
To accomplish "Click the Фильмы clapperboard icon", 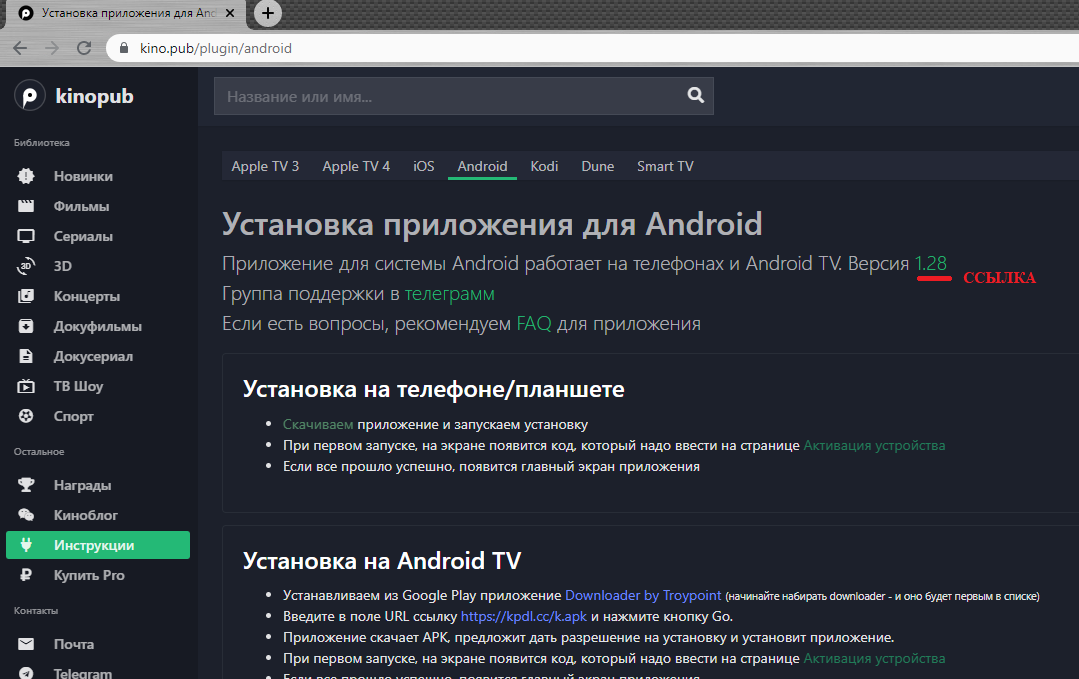I will 26,206.
